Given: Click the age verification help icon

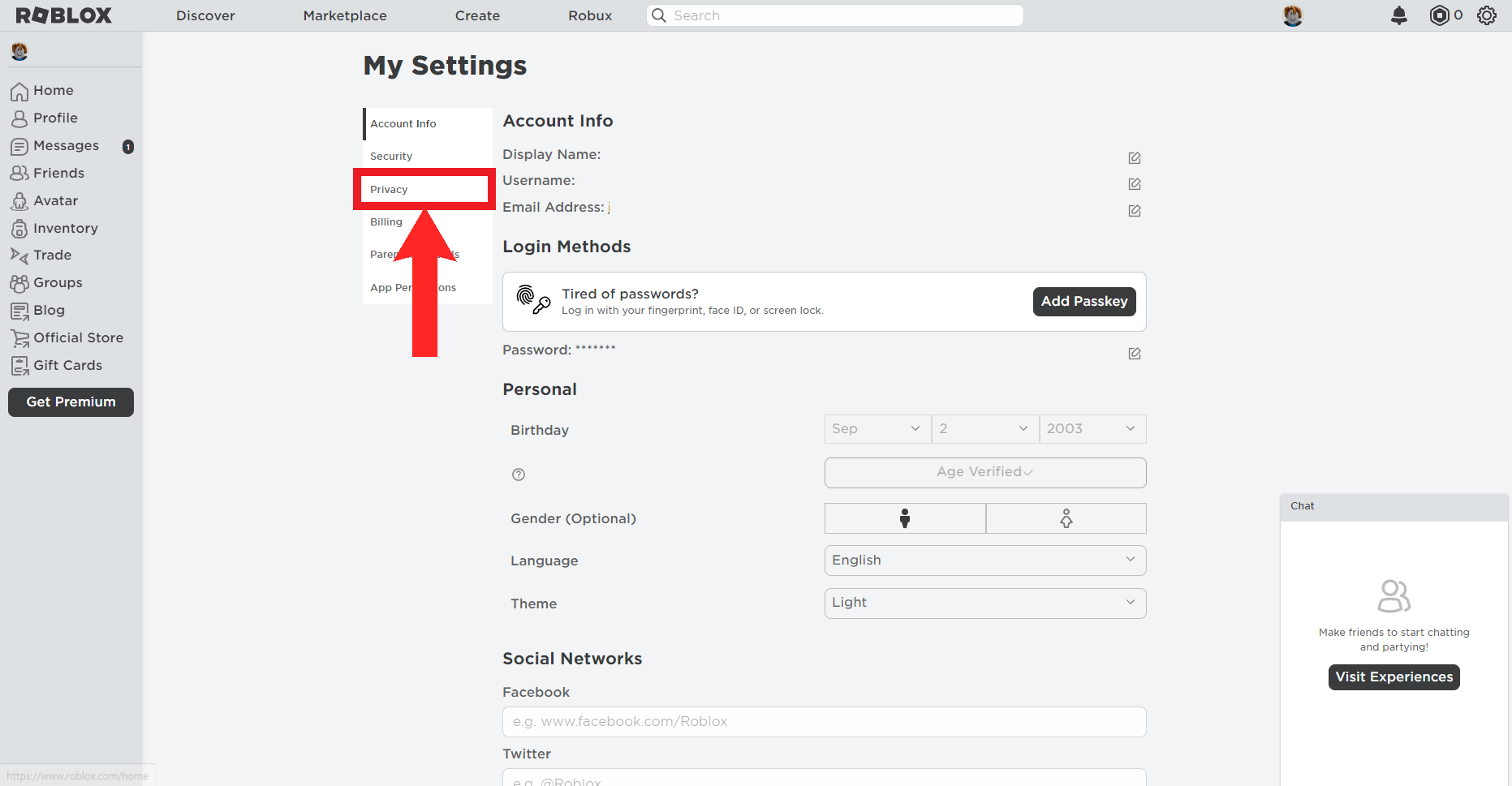Looking at the screenshot, I should 519,475.
